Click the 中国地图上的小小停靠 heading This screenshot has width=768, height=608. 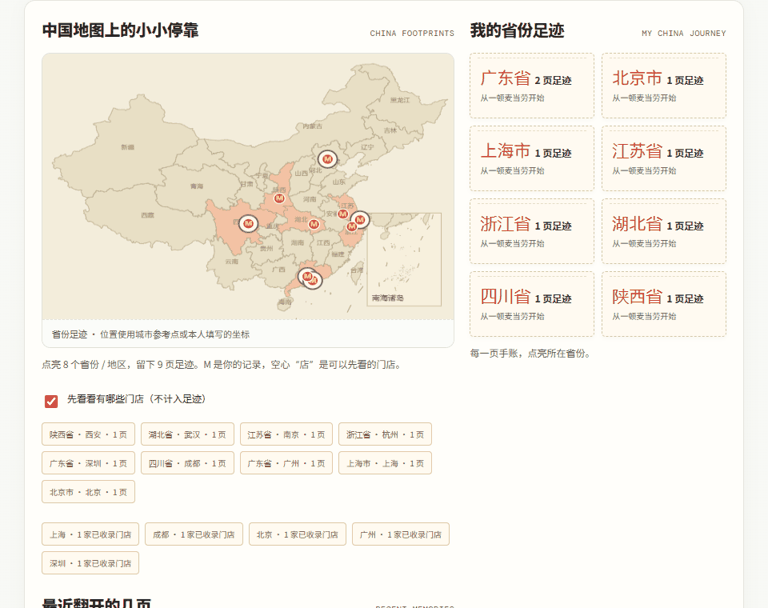tap(120, 30)
